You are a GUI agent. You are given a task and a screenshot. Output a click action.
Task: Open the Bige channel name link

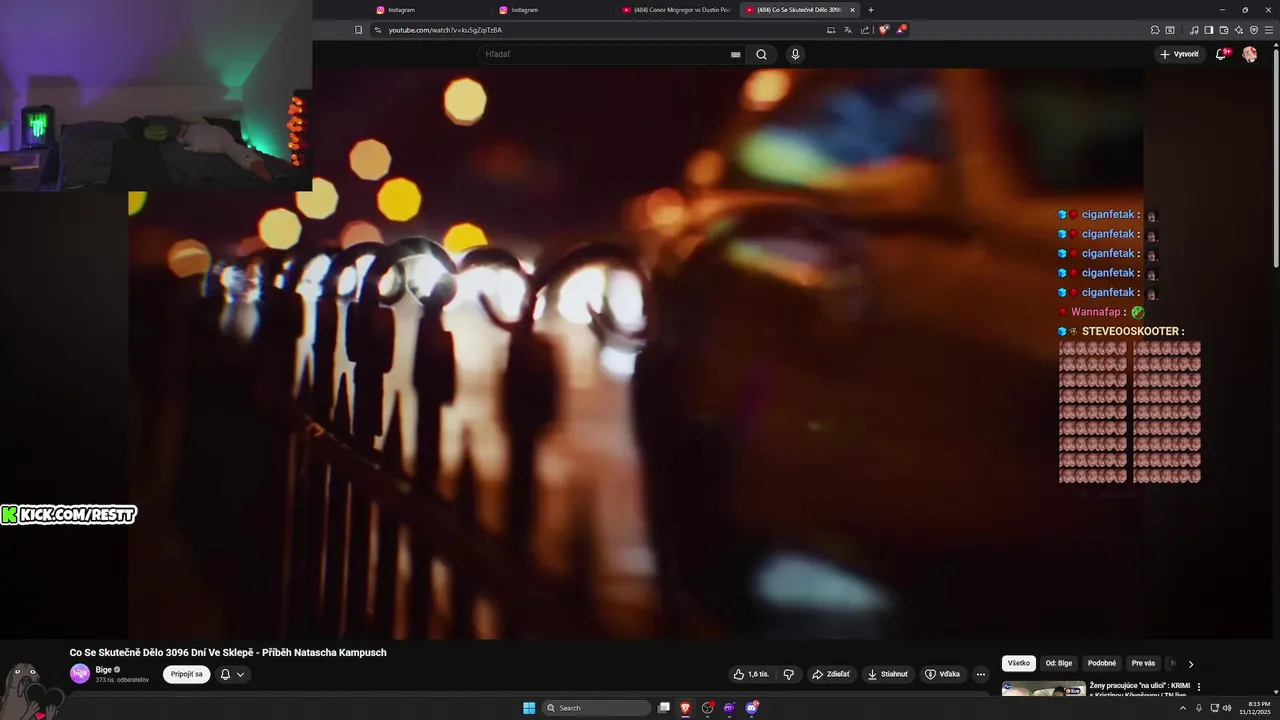click(x=104, y=670)
